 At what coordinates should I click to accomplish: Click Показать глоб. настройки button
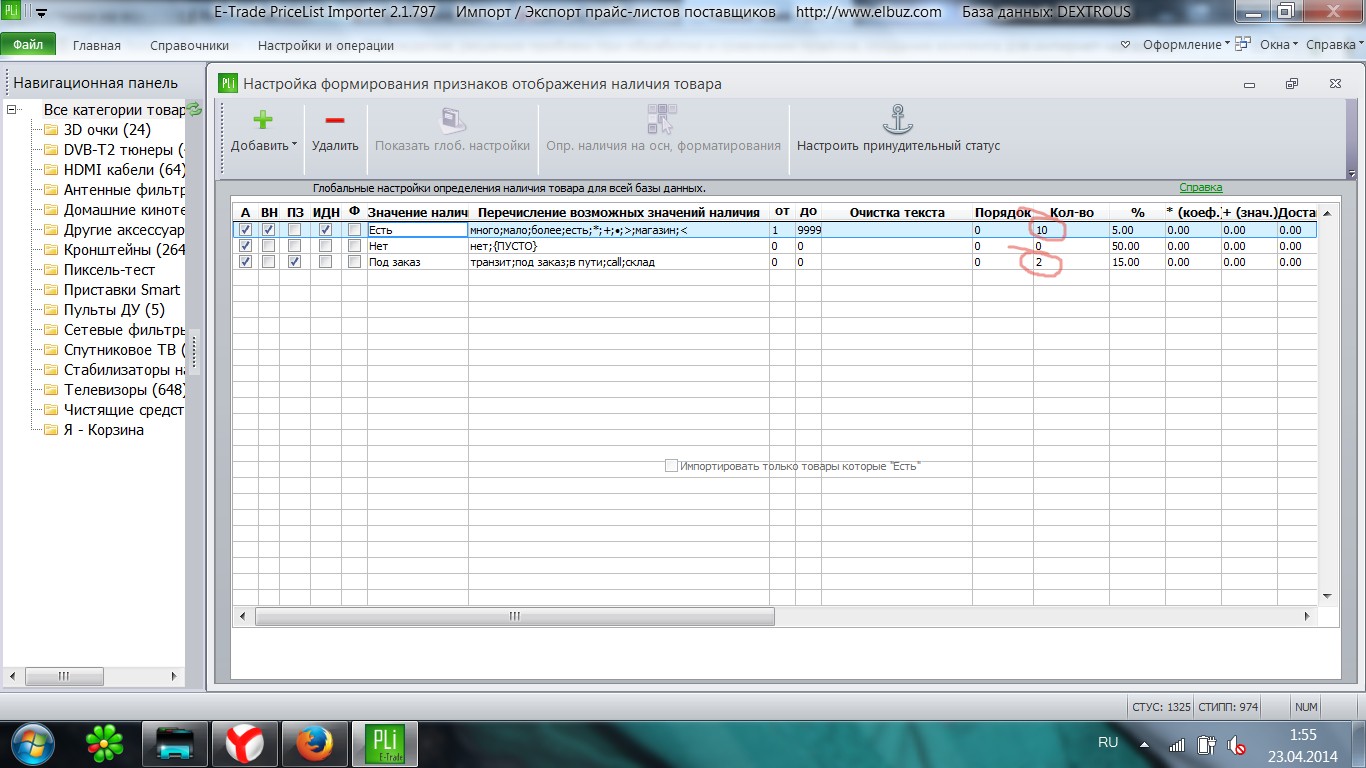coord(452,128)
